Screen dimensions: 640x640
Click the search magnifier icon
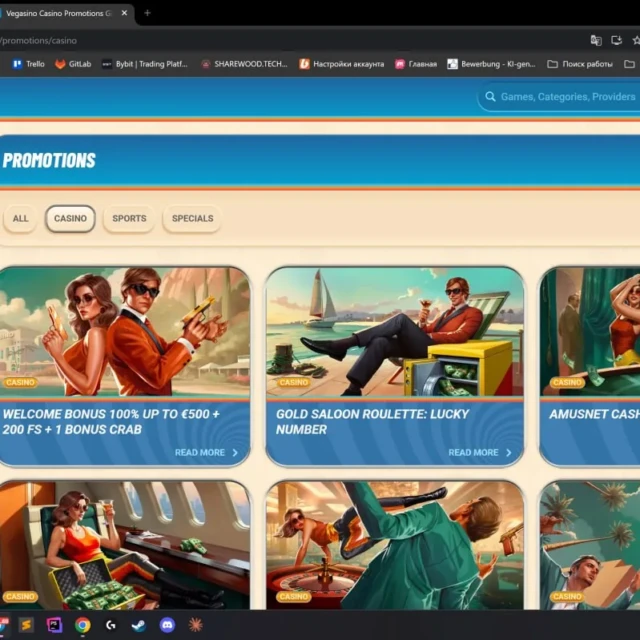(490, 97)
